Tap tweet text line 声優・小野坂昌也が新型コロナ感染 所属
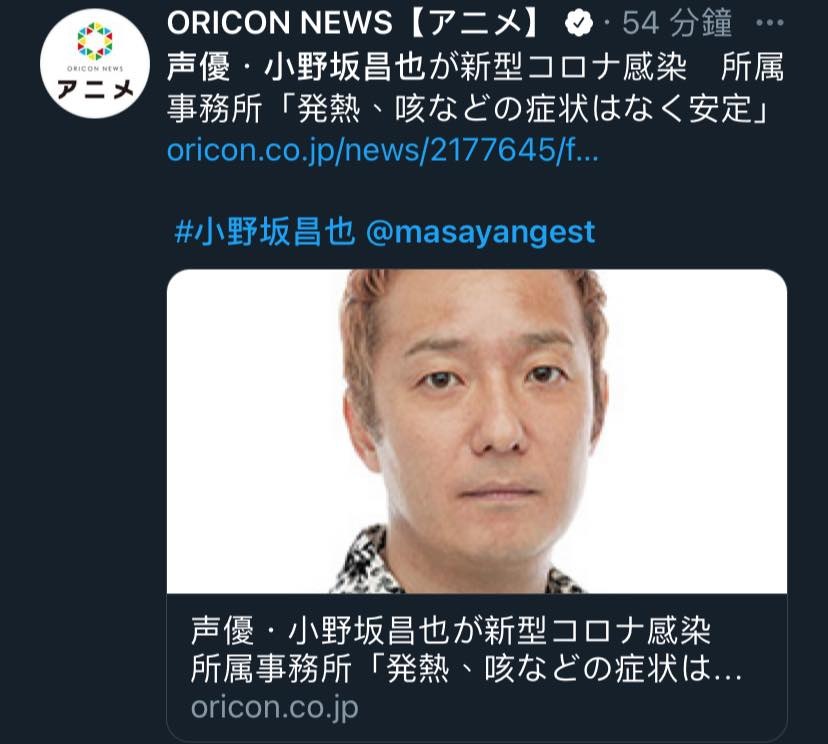The image size is (828, 744). (475, 68)
